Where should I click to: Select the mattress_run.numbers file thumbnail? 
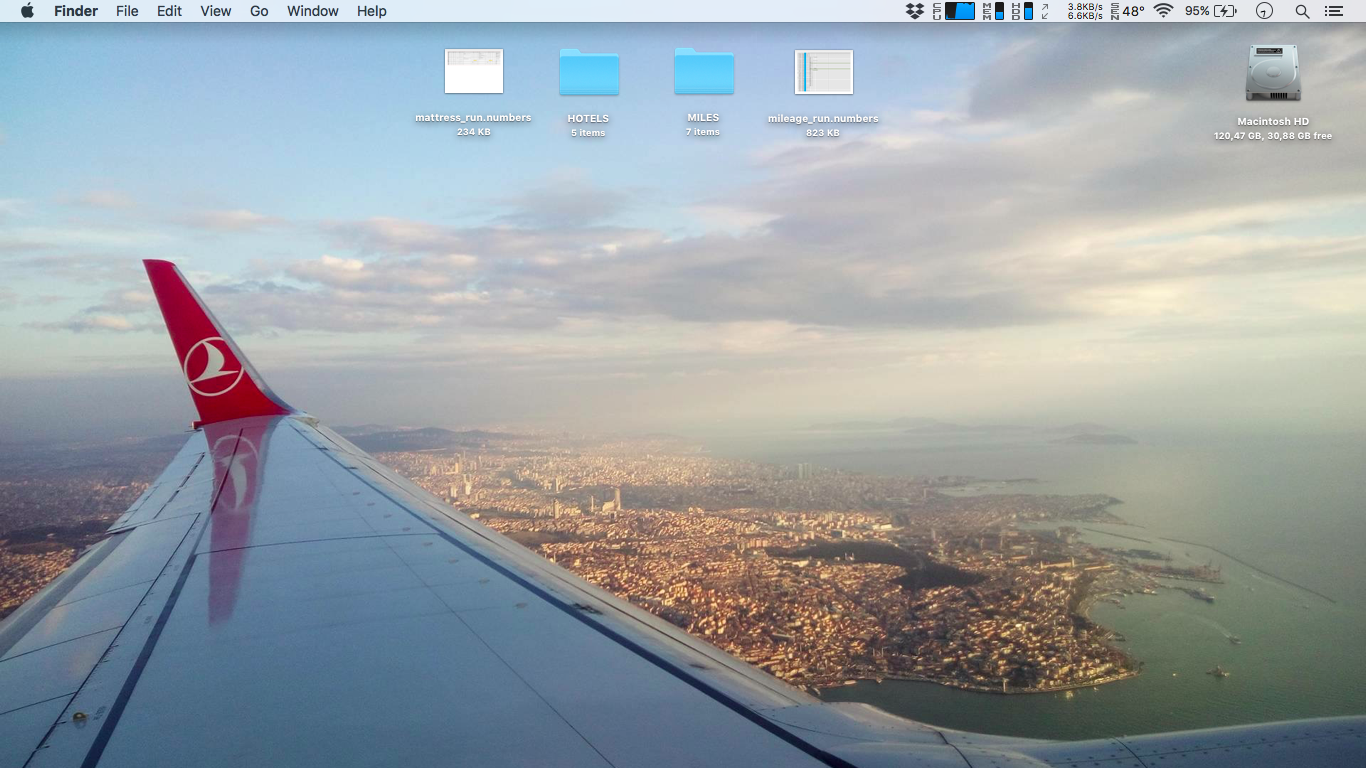point(474,72)
